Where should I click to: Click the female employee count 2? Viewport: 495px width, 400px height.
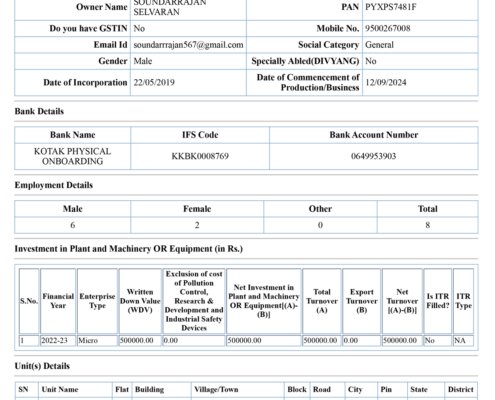coord(197,225)
